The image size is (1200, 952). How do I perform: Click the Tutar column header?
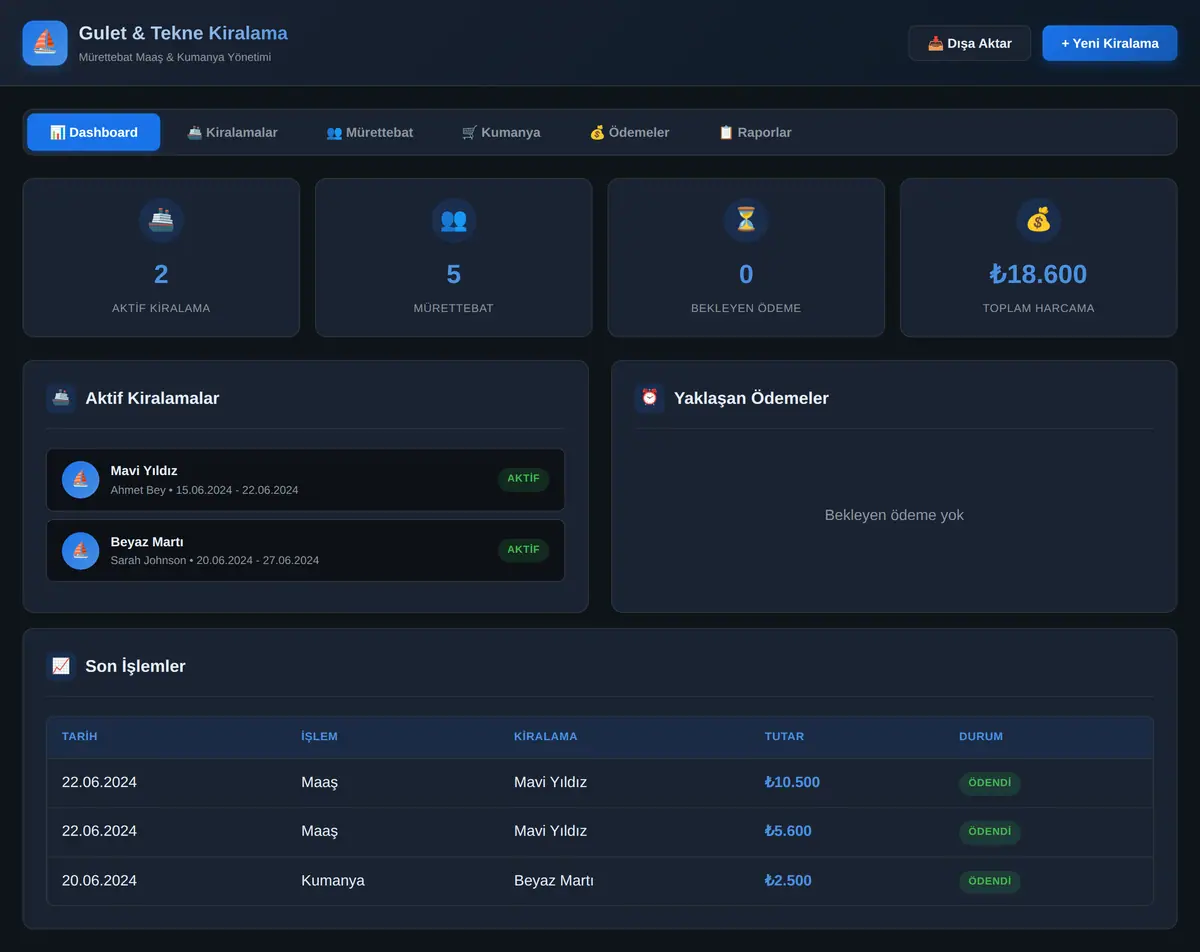pos(785,737)
